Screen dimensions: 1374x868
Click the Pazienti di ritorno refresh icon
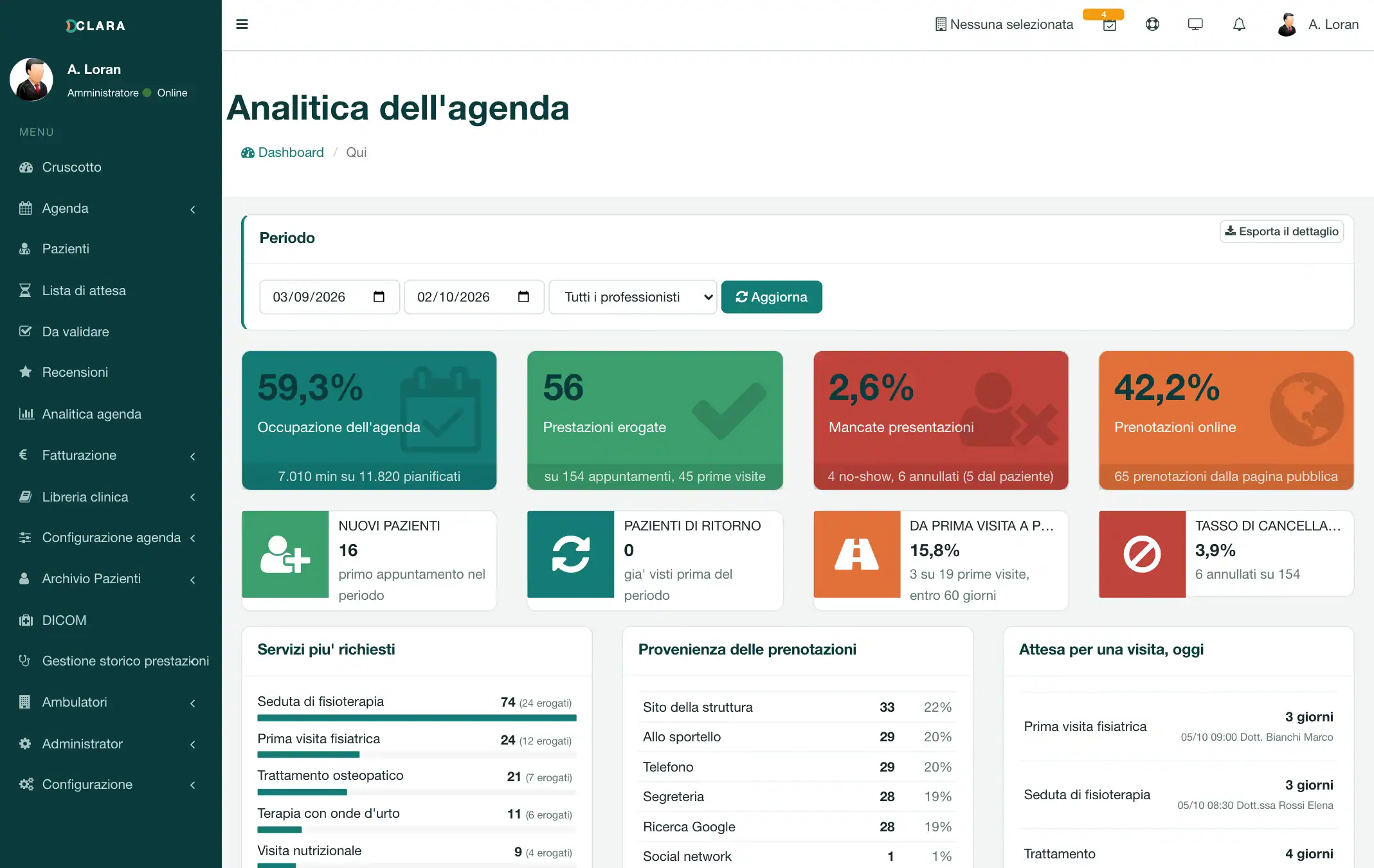coord(570,554)
